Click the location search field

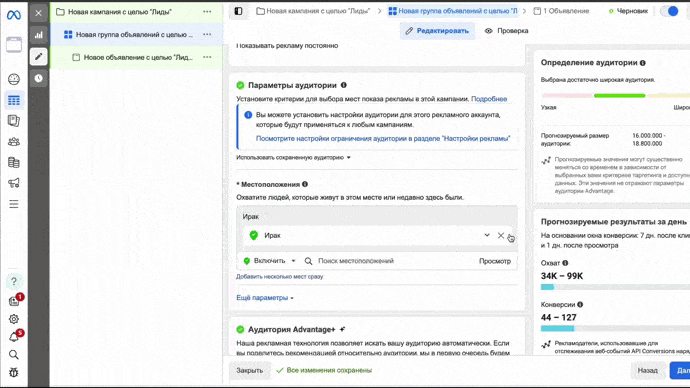pyautogui.click(x=387, y=261)
